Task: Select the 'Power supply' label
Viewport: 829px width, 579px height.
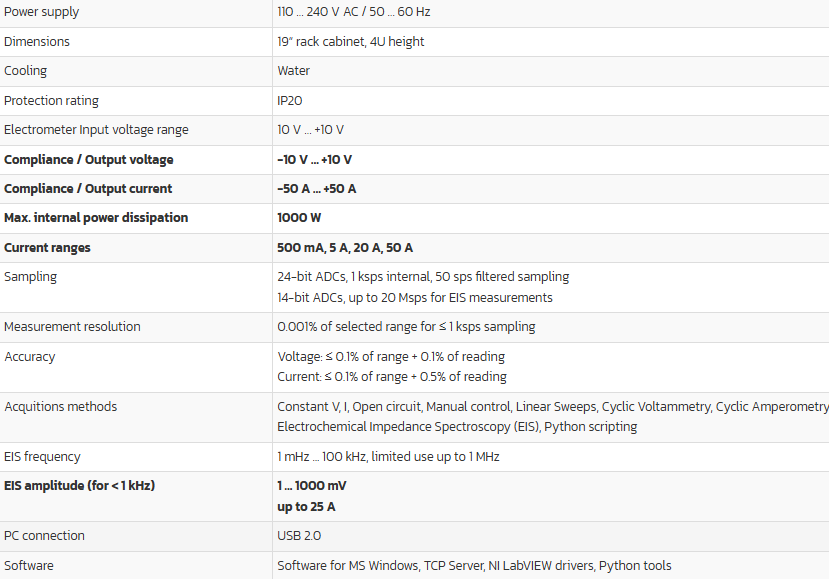Action: pos(41,12)
